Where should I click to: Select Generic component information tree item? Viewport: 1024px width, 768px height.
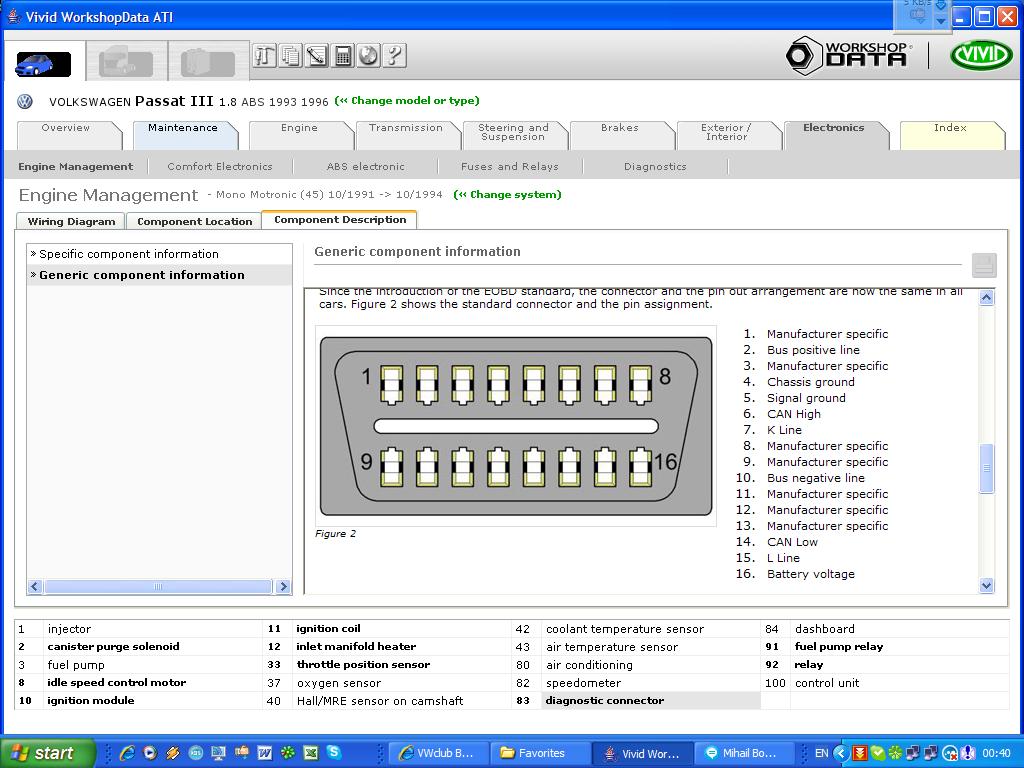pos(141,275)
